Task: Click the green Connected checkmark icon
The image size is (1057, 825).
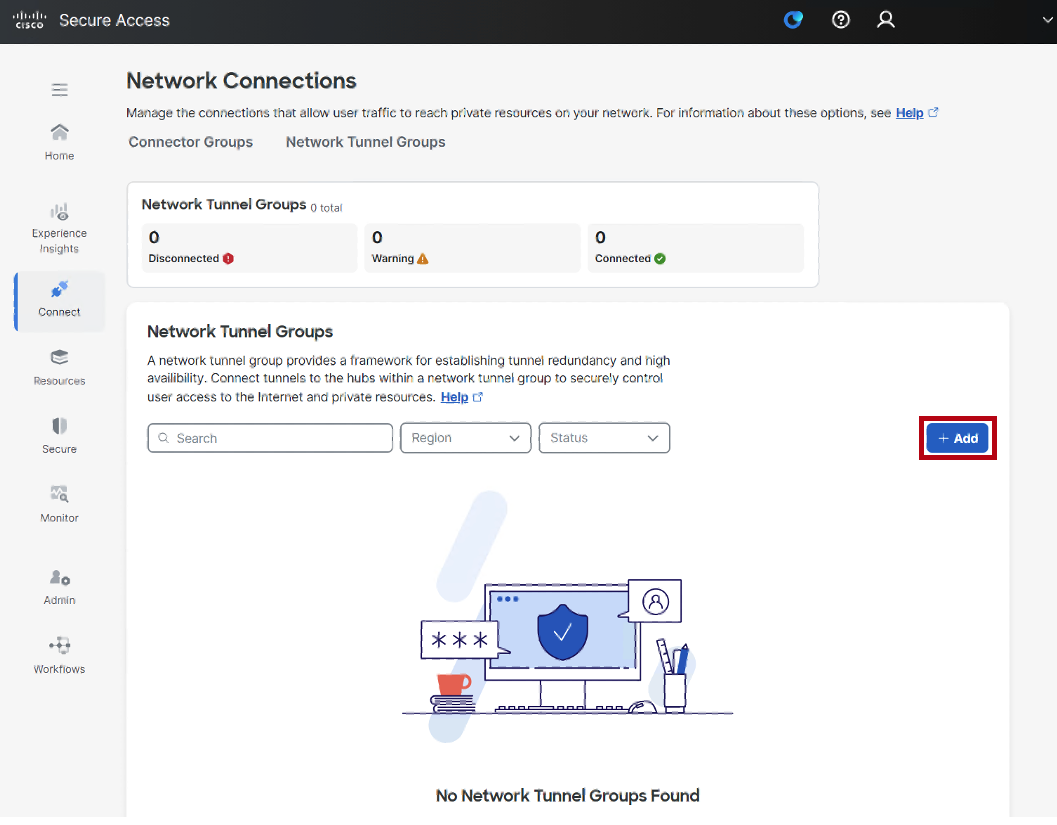Action: [x=660, y=259]
